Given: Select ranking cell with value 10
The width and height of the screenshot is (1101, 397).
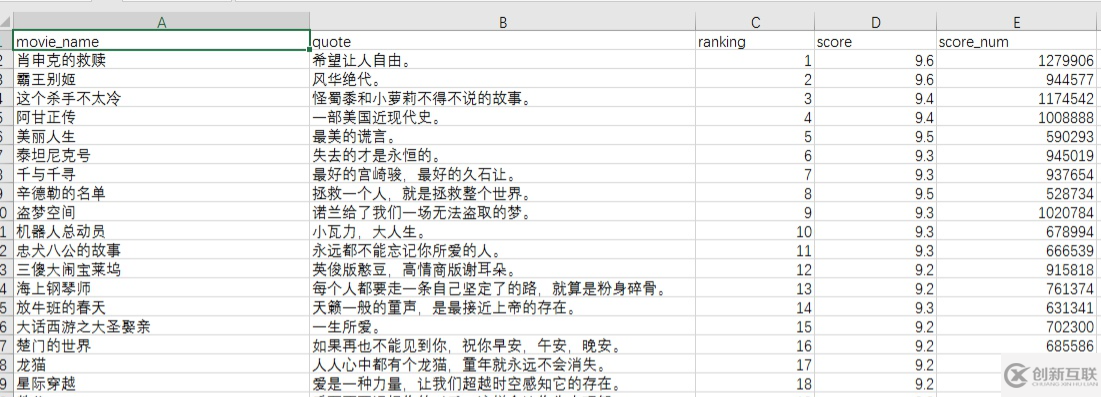Looking at the screenshot, I should pos(756,232).
